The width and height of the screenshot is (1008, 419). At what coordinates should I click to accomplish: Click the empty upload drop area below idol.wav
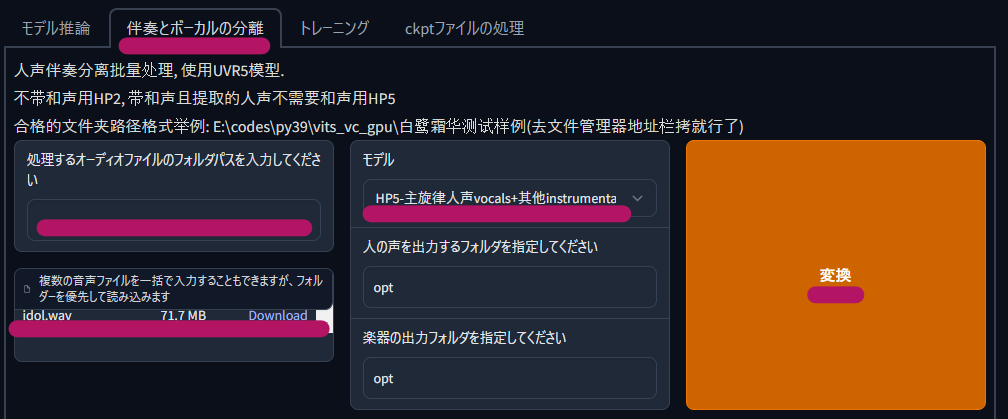click(x=174, y=346)
